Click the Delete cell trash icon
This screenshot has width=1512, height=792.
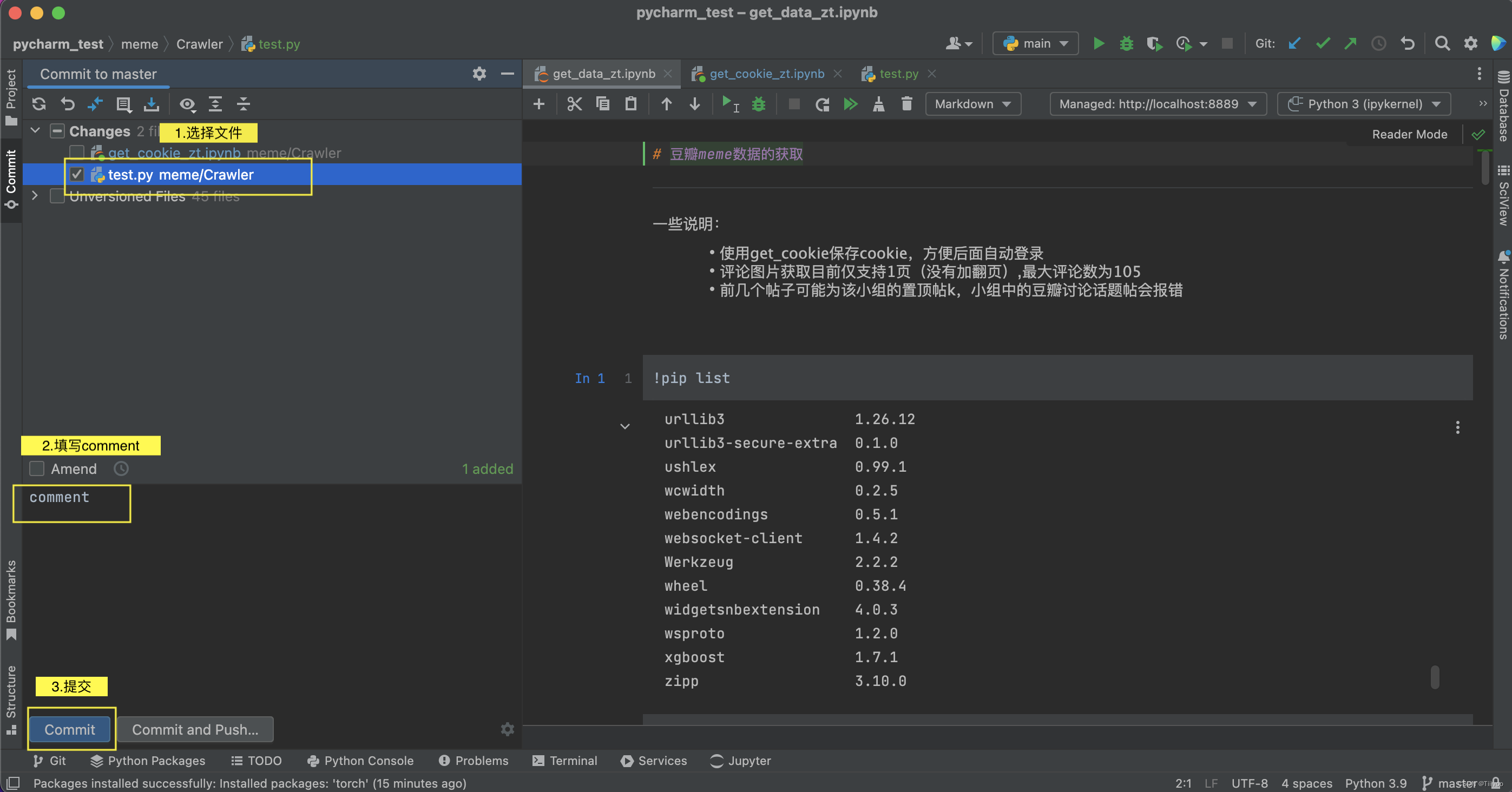click(x=906, y=104)
